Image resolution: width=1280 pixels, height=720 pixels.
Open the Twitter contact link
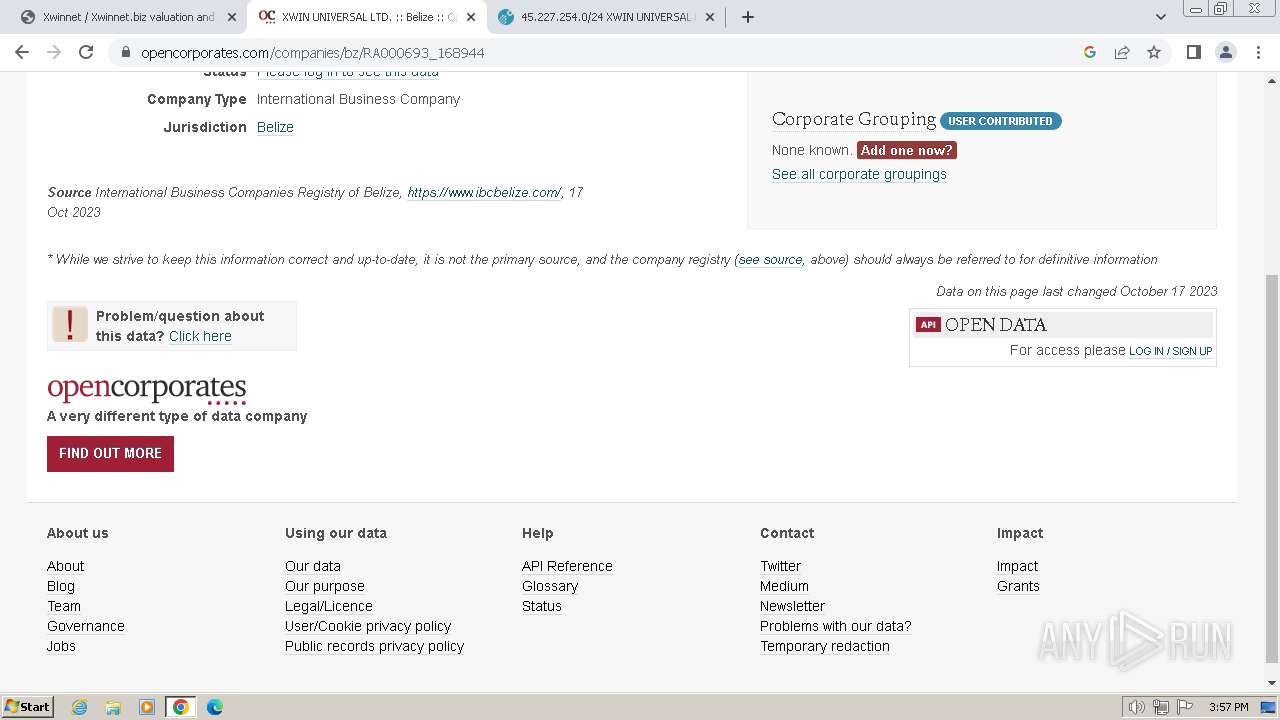point(781,566)
